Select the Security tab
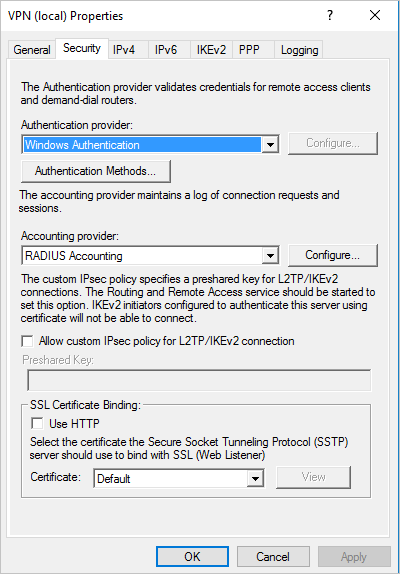400x574 pixels. click(82, 48)
